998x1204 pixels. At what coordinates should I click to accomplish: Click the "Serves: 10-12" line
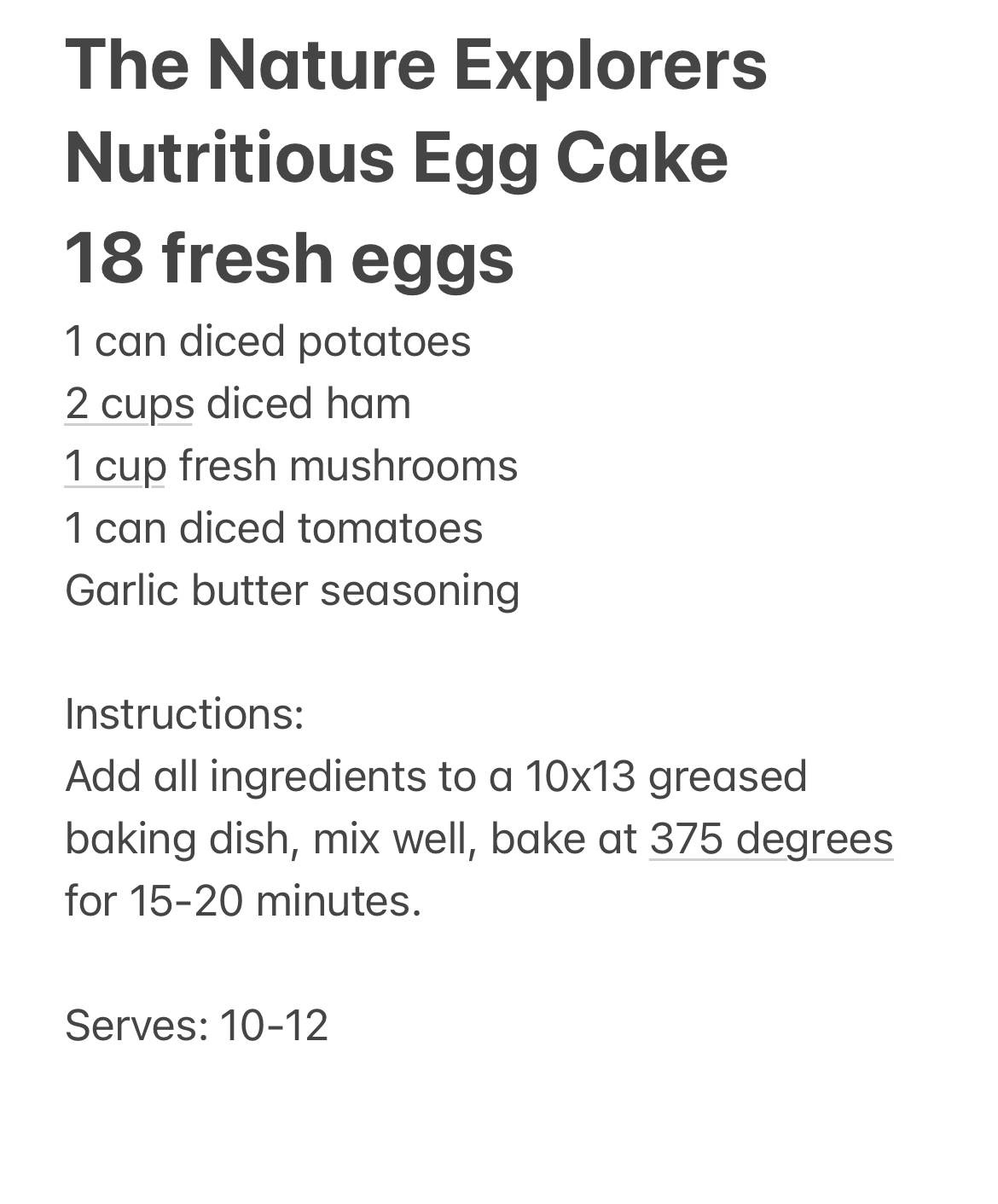[x=196, y=1025]
